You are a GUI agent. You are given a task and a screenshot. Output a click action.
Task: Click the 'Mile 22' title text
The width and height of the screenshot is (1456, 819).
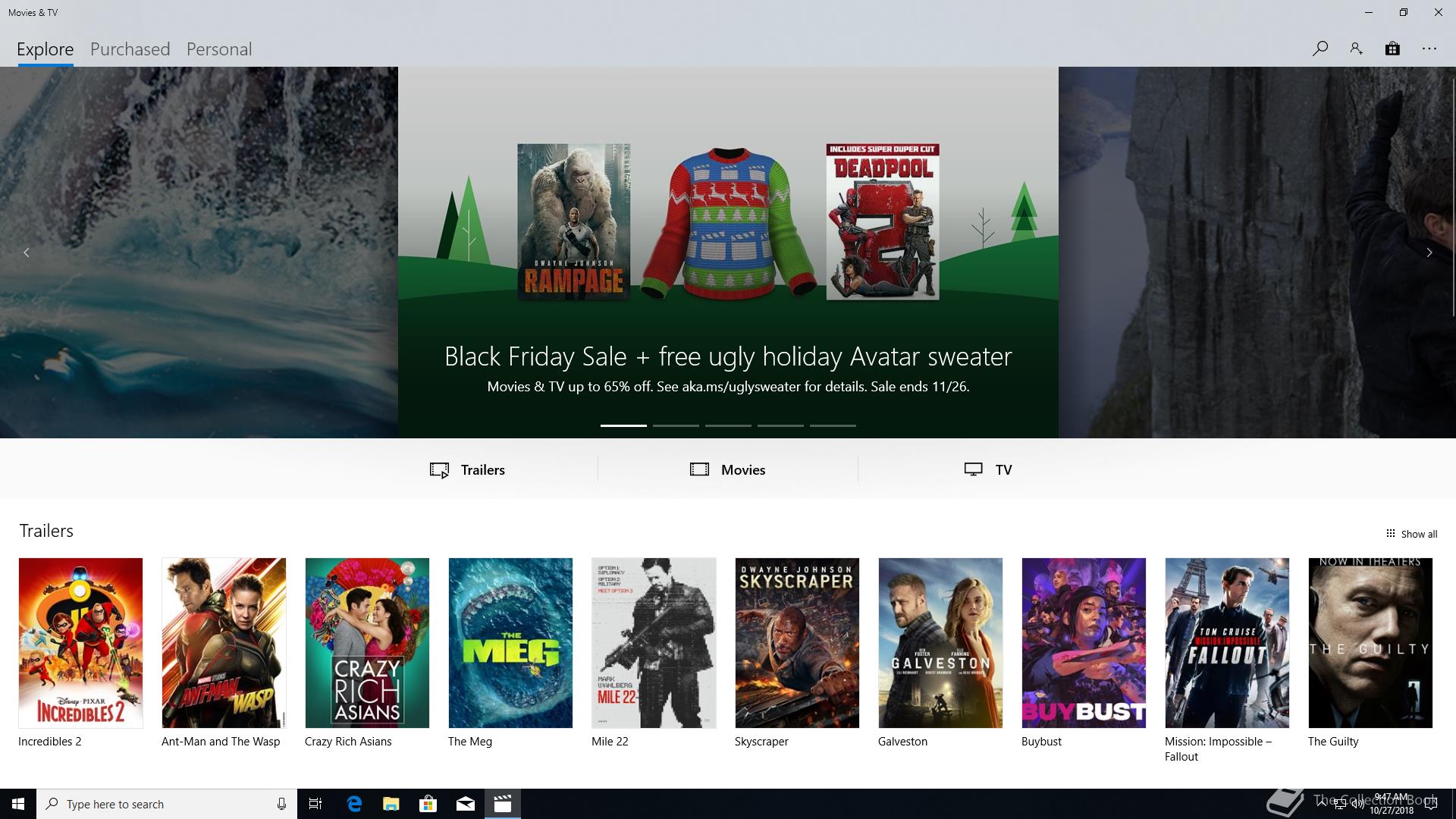[x=610, y=742]
